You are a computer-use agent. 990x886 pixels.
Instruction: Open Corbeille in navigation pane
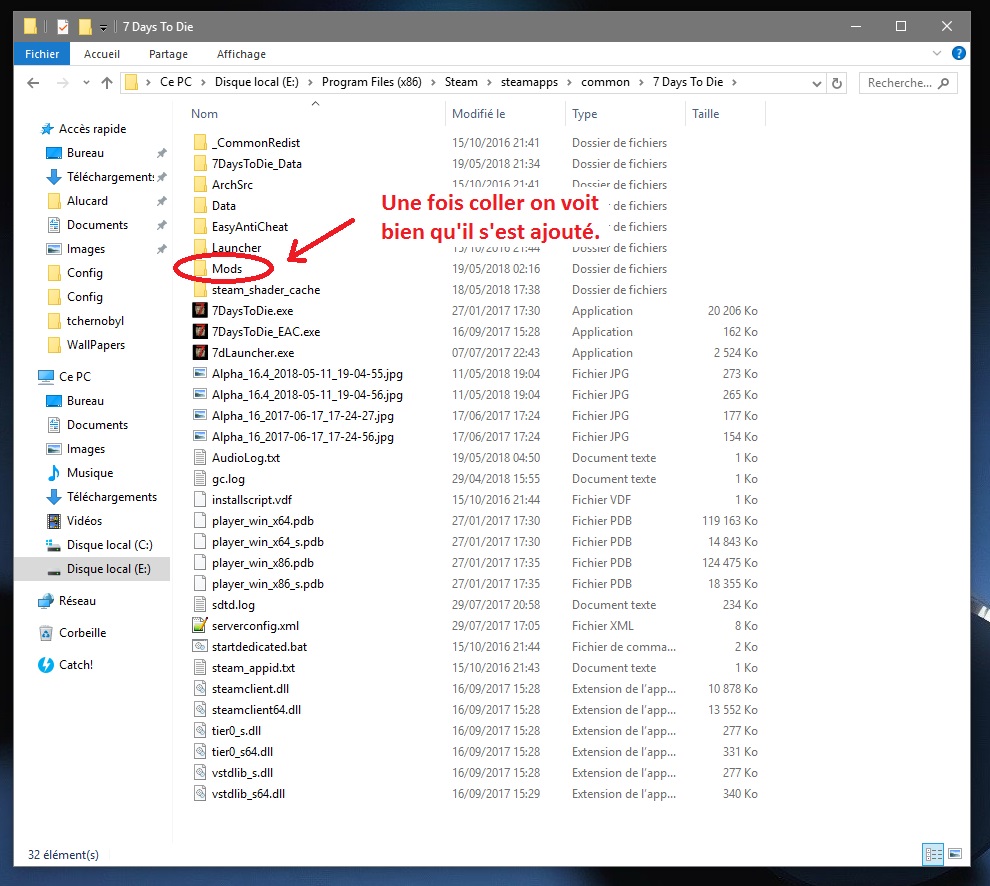[x=82, y=633]
